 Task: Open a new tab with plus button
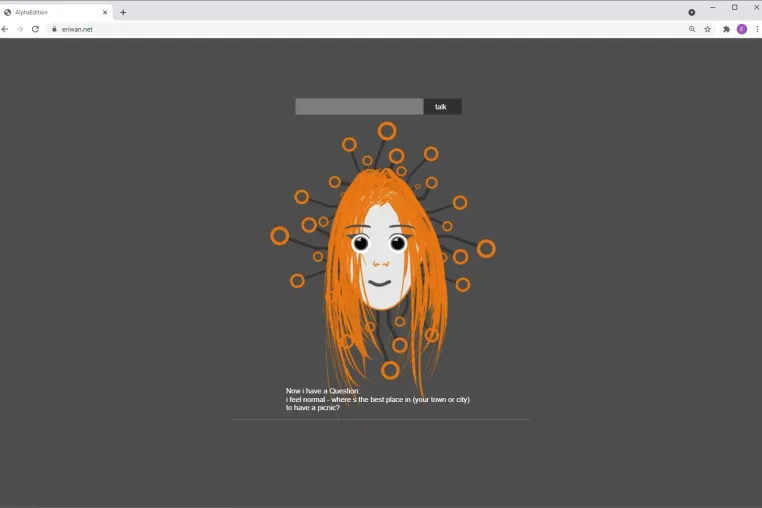click(123, 12)
